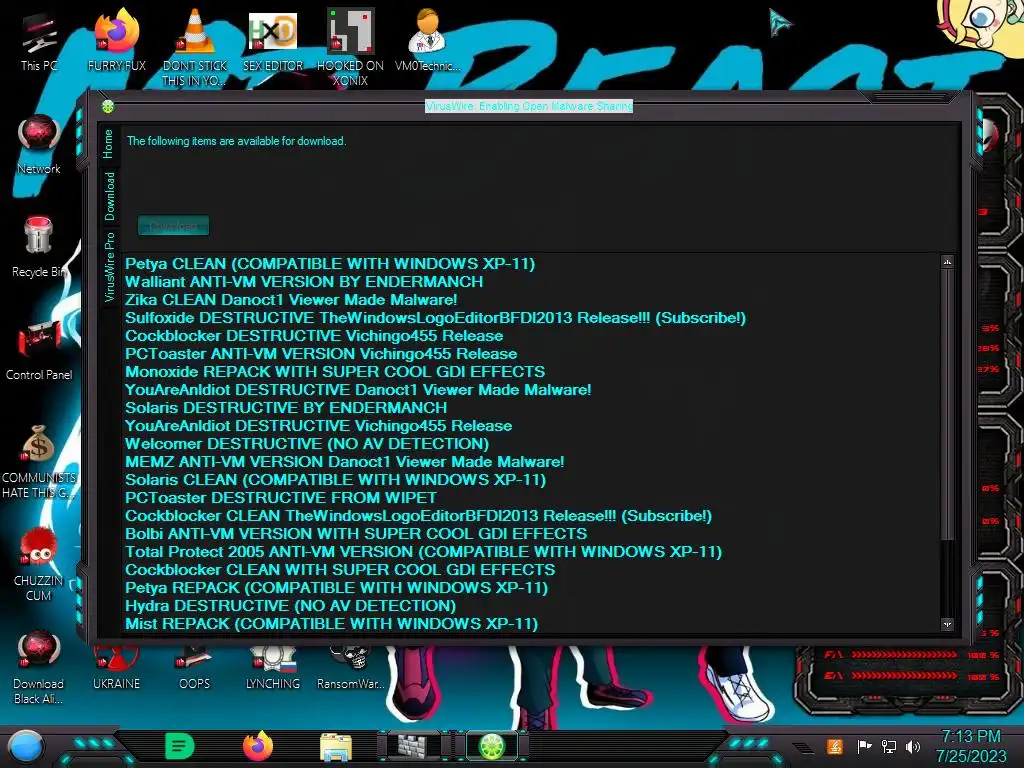Select Hydra DESTRUCTIVE list entry
Image resolution: width=1024 pixels, height=768 pixels.
click(291, 606)
